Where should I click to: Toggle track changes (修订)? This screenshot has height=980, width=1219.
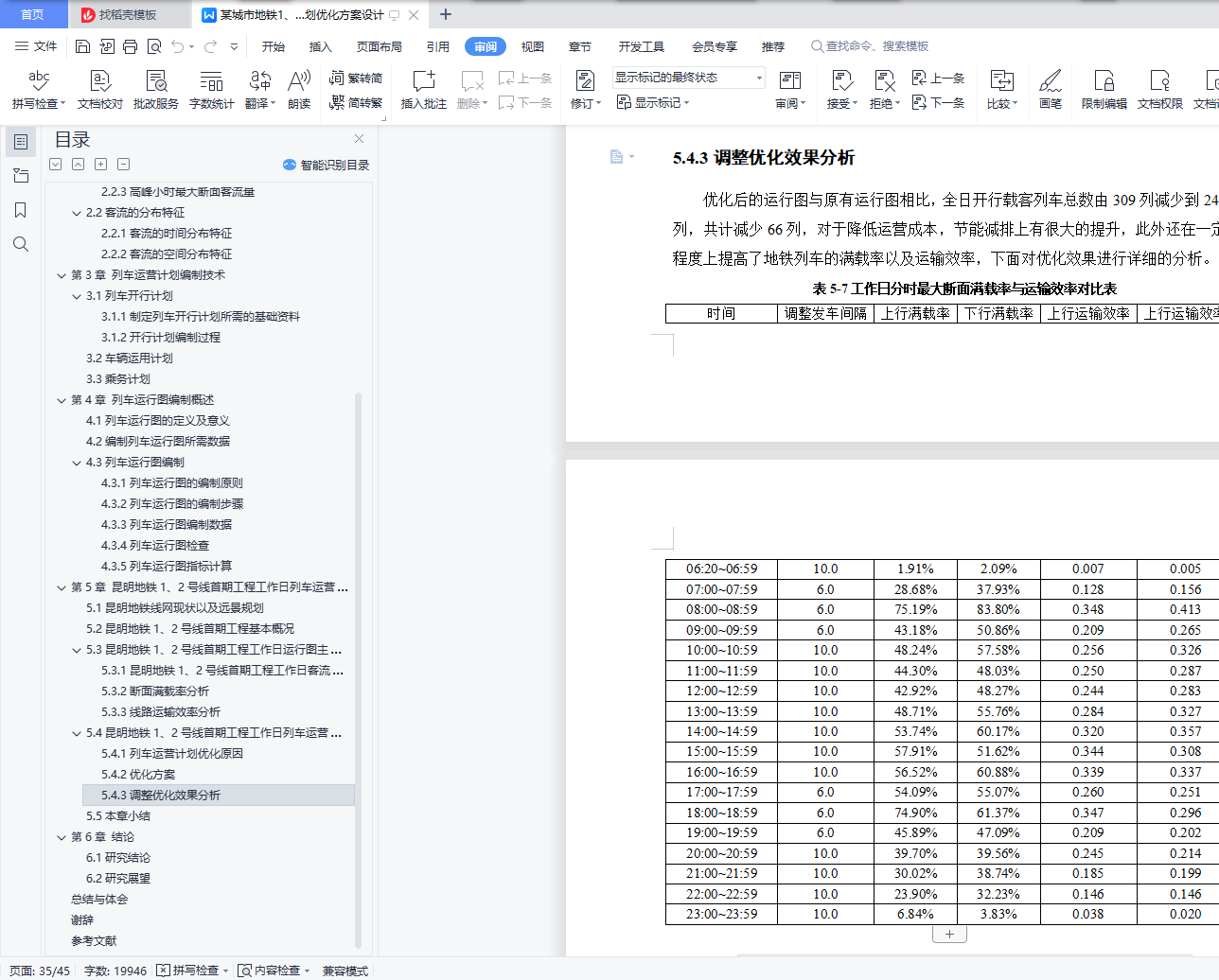(x=585, y=90)
